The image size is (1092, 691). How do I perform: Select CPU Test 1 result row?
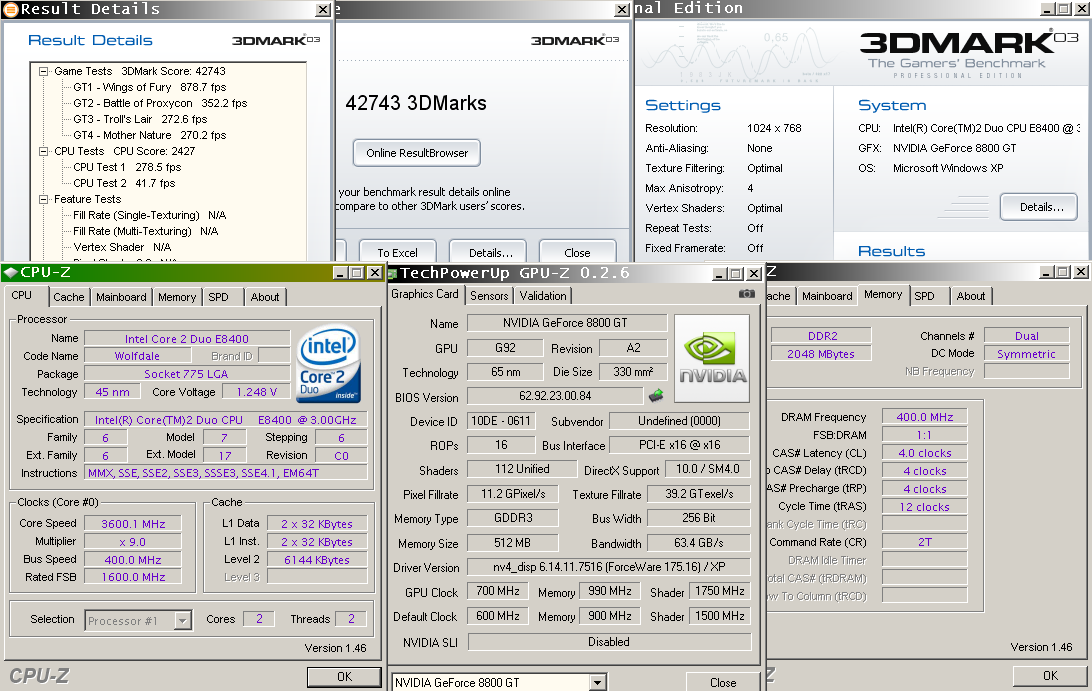point(127,167)
